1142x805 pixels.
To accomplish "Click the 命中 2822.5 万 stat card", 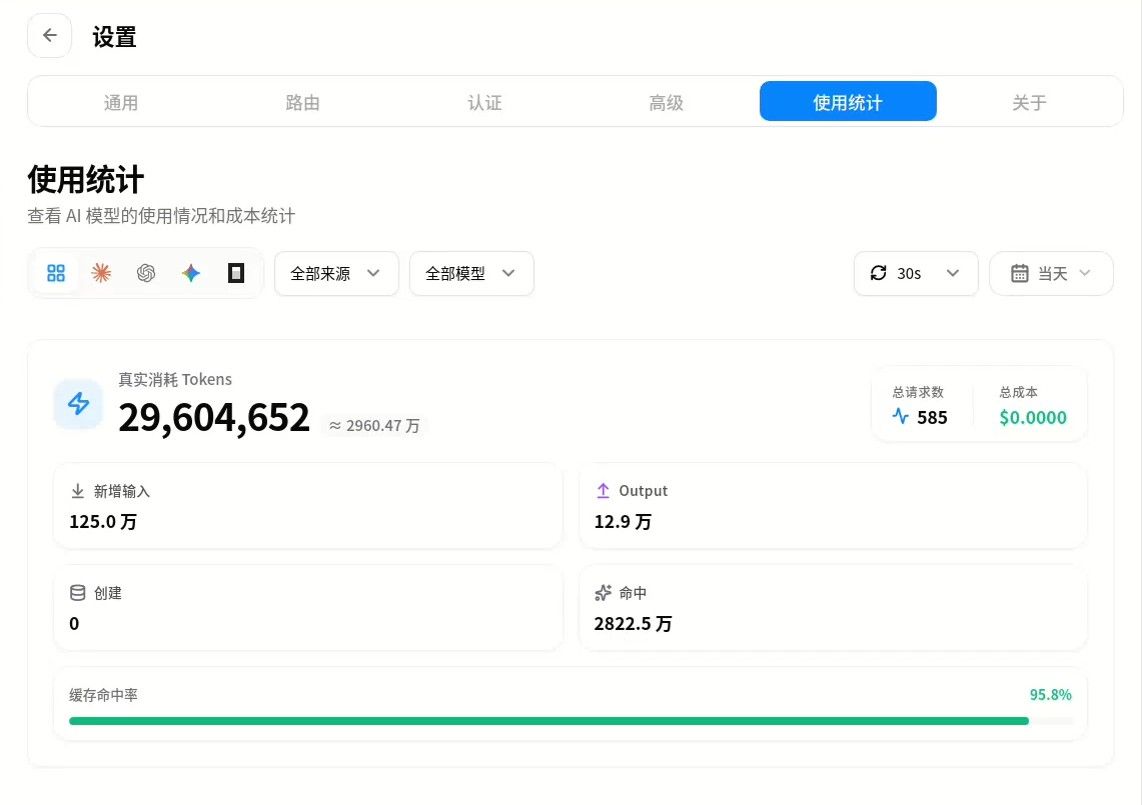I will pos(832,608).
